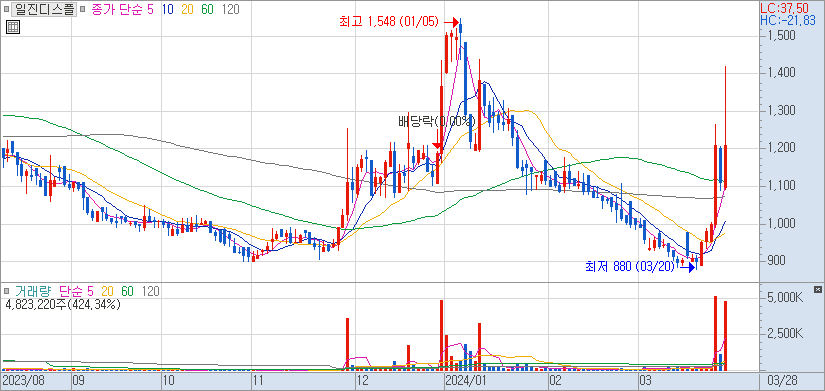Toggle the small square before 종가 단순
Viewport: 825px width, 391px height.
click(83, 9)
